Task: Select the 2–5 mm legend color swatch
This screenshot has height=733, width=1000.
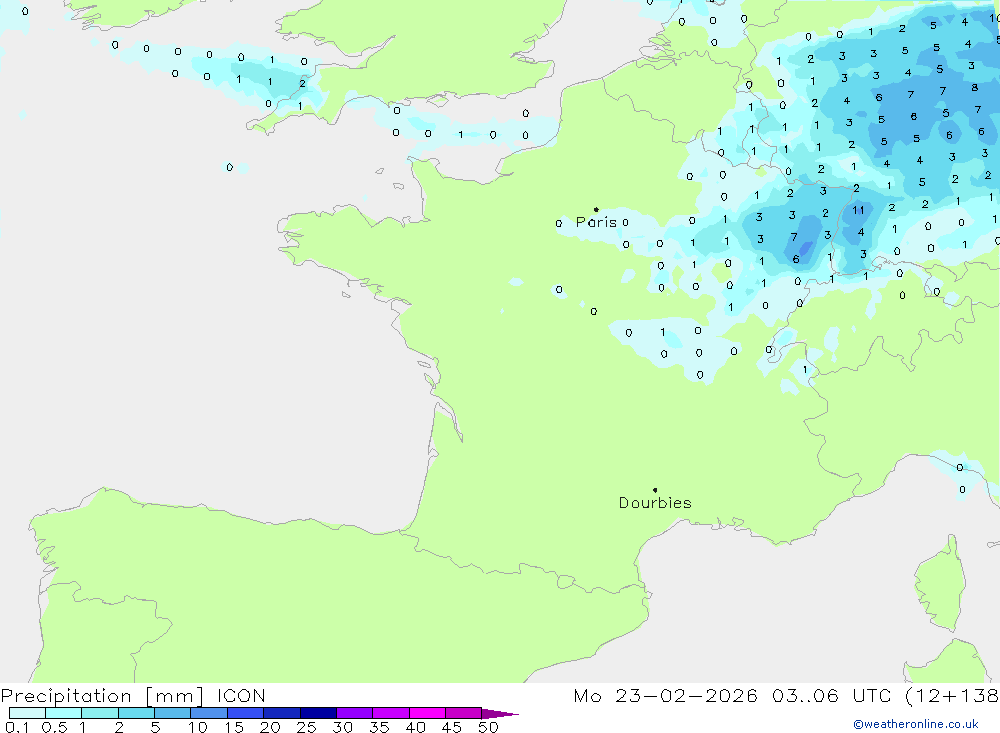Action: coord(136,713)
